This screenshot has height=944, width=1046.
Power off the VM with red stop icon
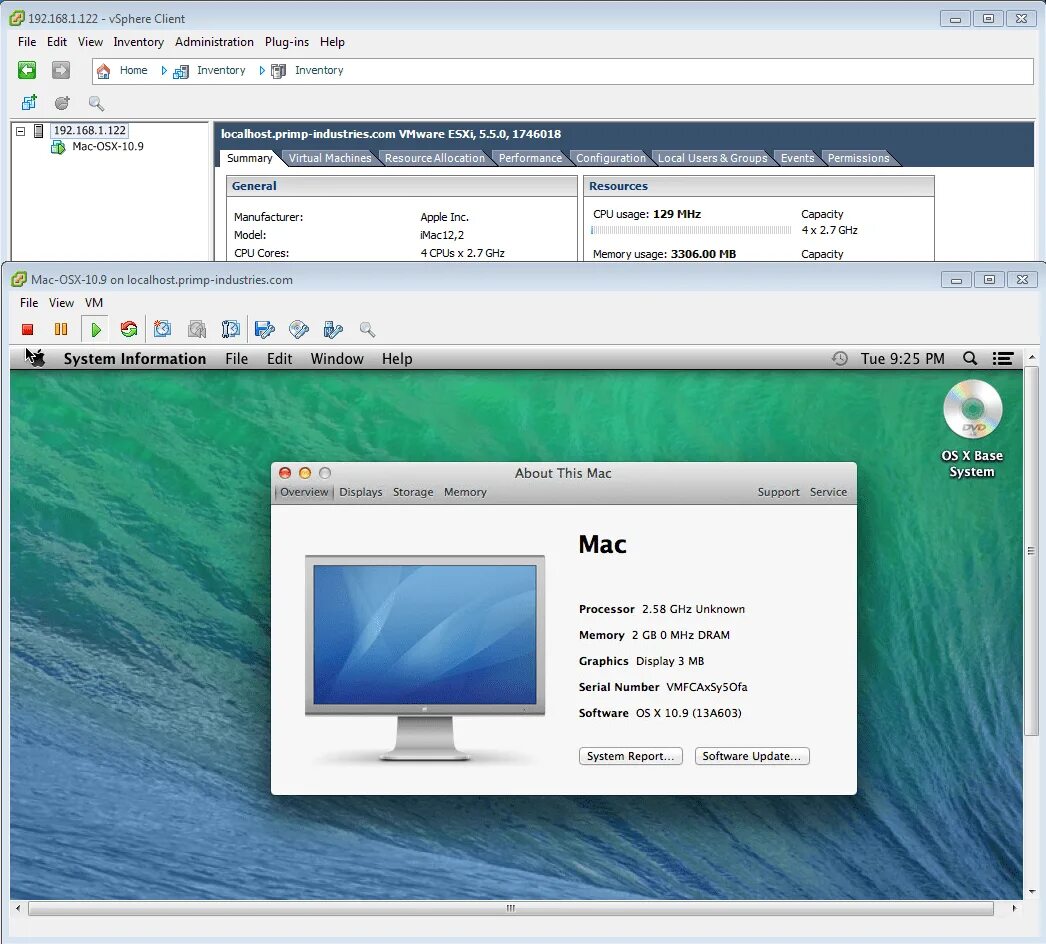click(x=27, y=329)
